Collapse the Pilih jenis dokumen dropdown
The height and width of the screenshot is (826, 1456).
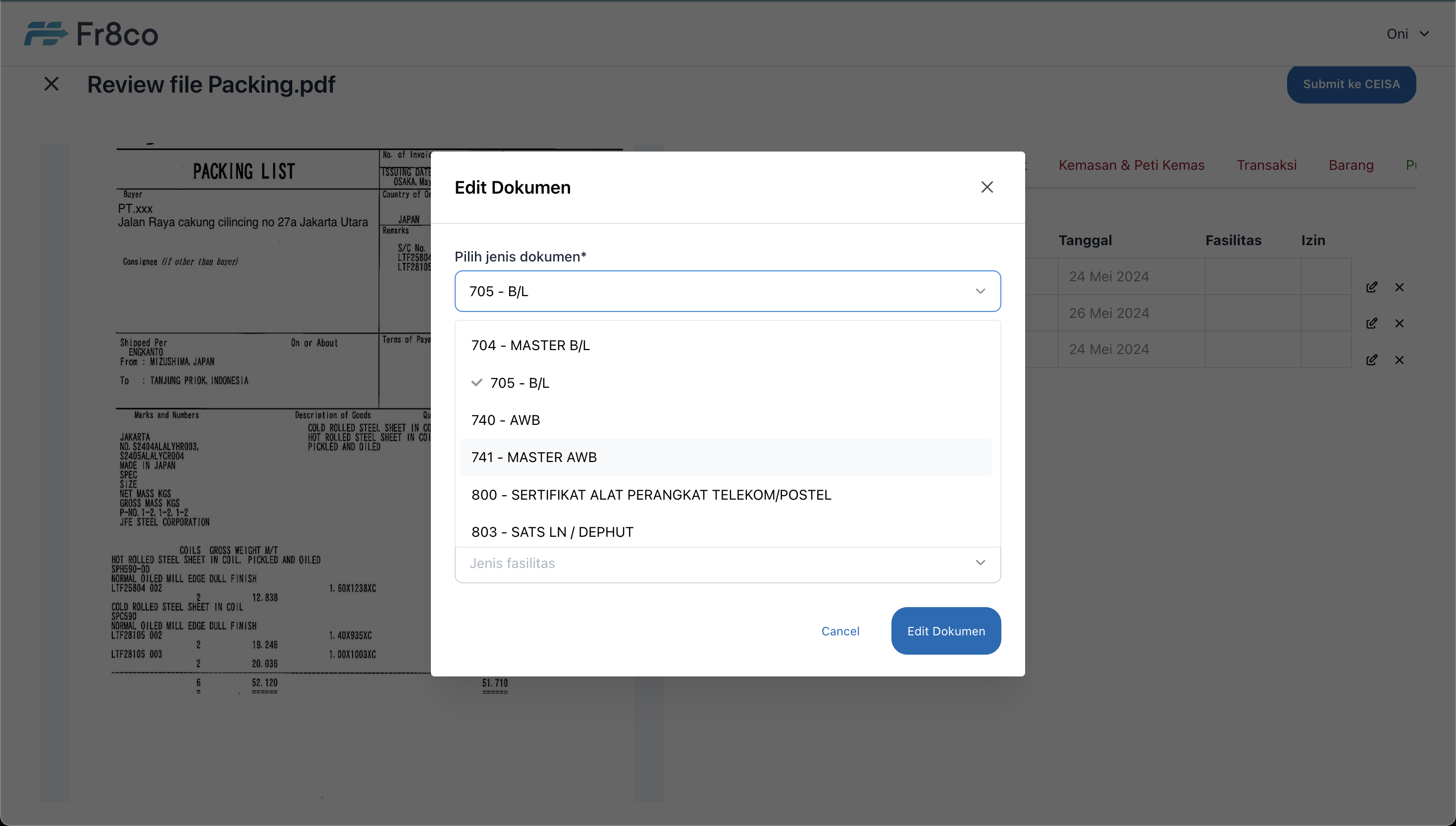(980, 291)
